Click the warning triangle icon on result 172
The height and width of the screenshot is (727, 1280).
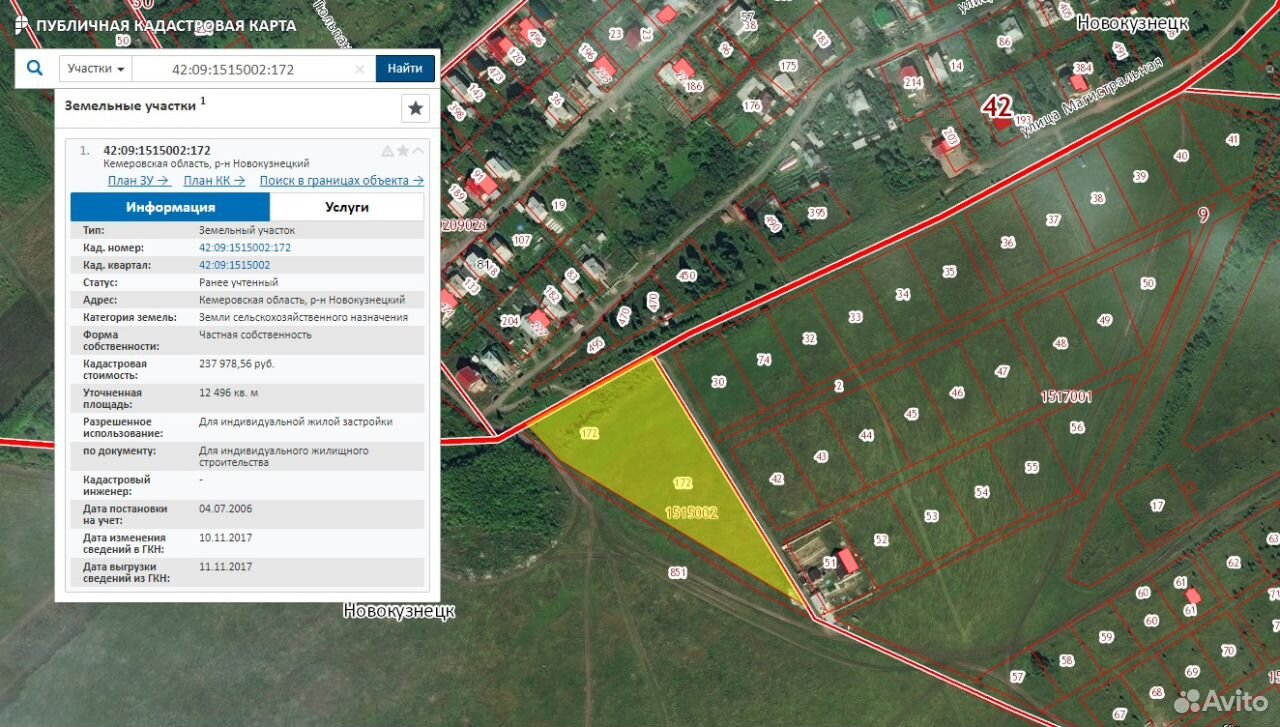387,151
